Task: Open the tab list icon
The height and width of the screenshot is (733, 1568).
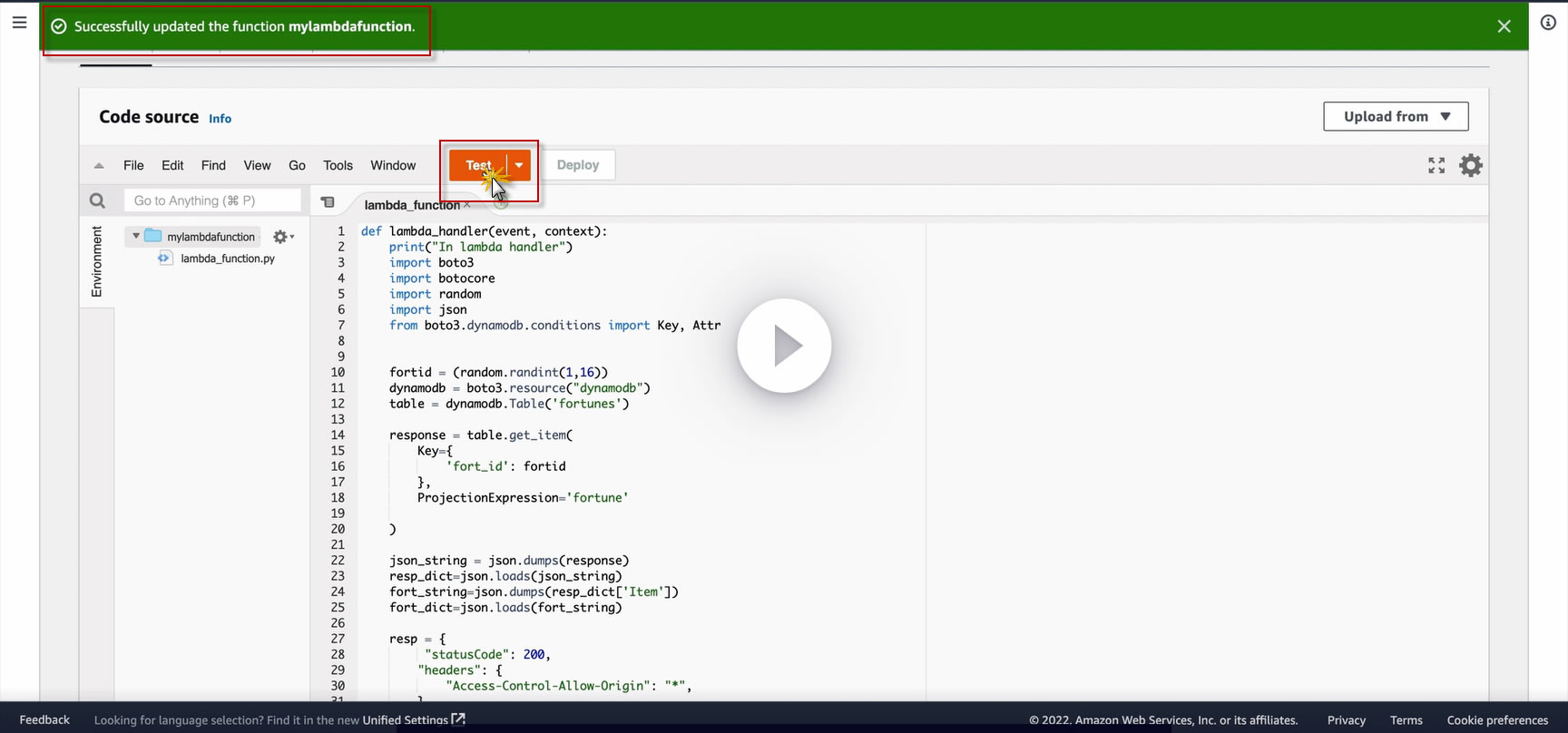Action: (328, 202)
